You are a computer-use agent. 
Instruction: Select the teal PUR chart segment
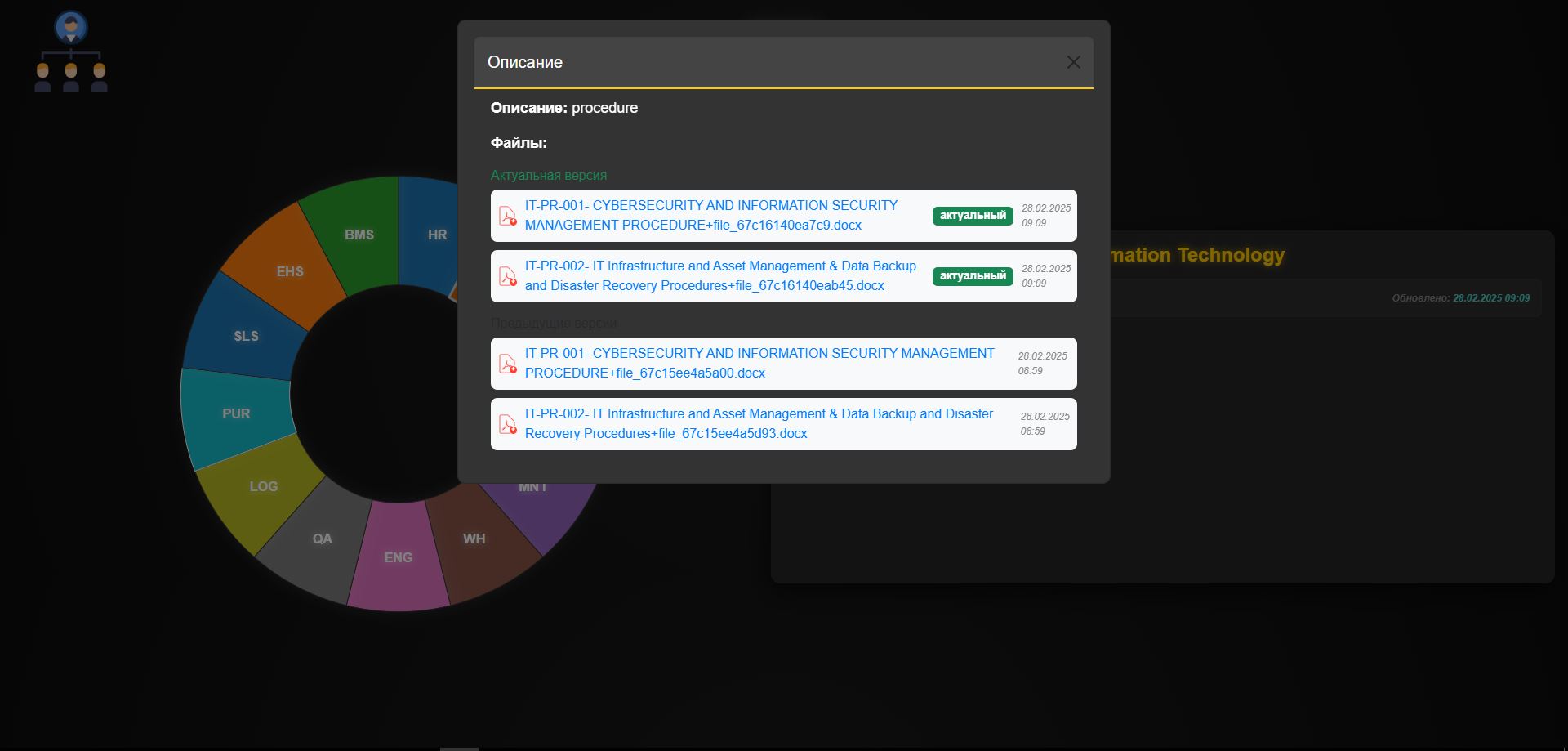coord(235,413)
